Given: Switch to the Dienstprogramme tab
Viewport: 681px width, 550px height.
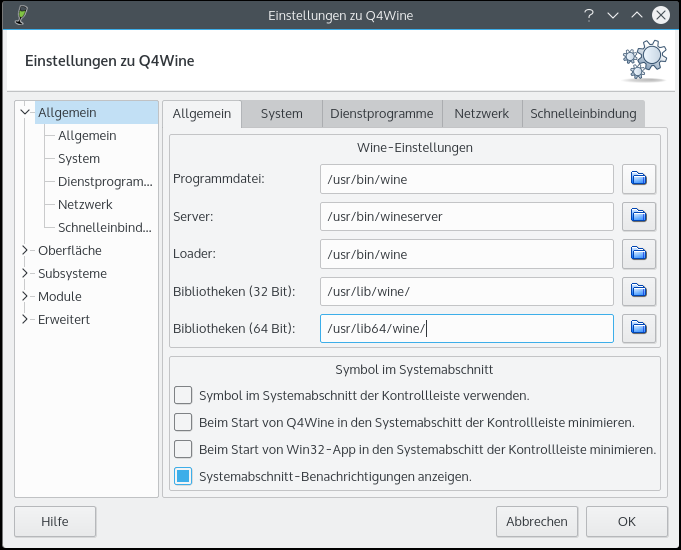Looking at the screenshot, I should click(x=382, y=114).
